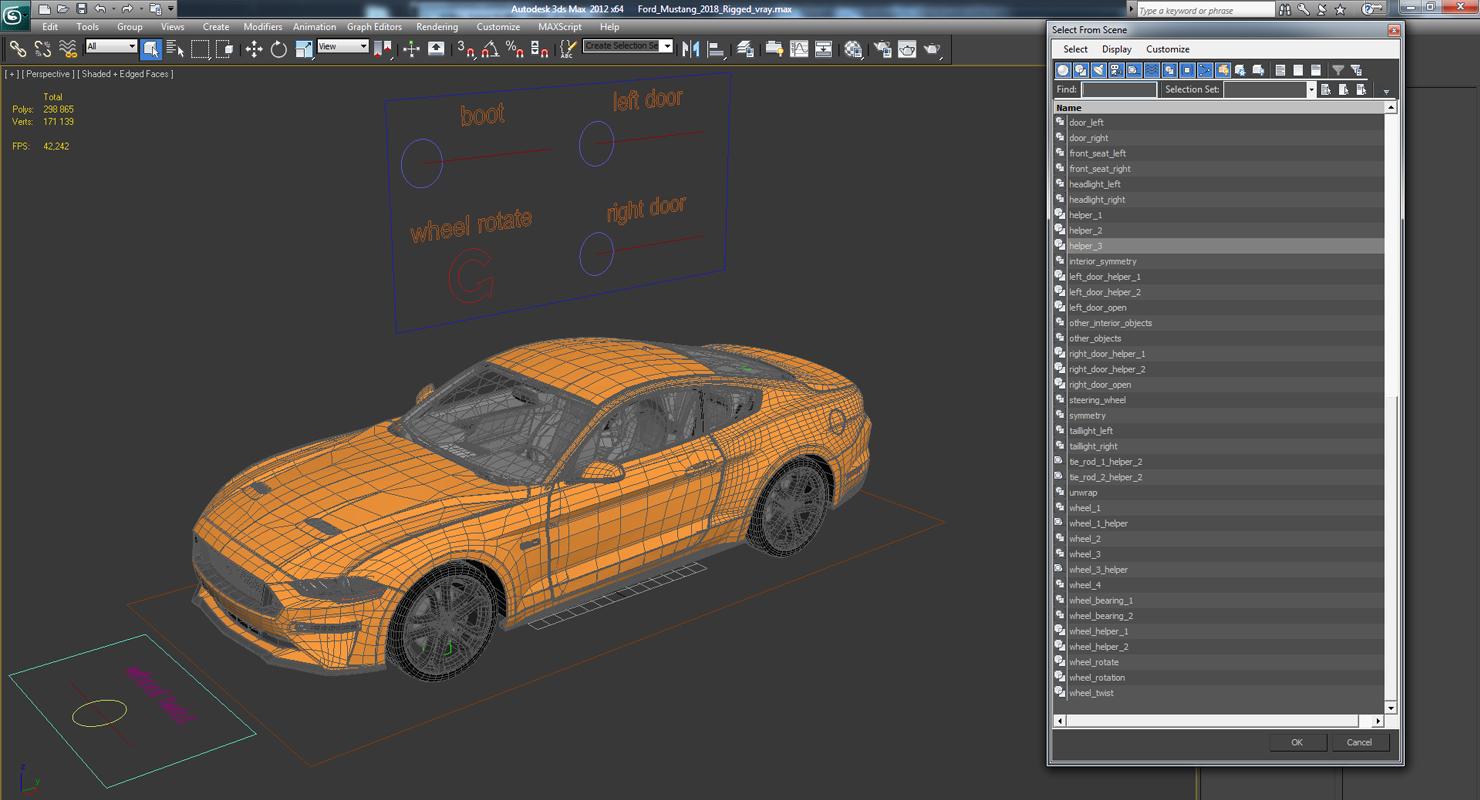Open Curve Editor from toolbar

tap(799, 49)
